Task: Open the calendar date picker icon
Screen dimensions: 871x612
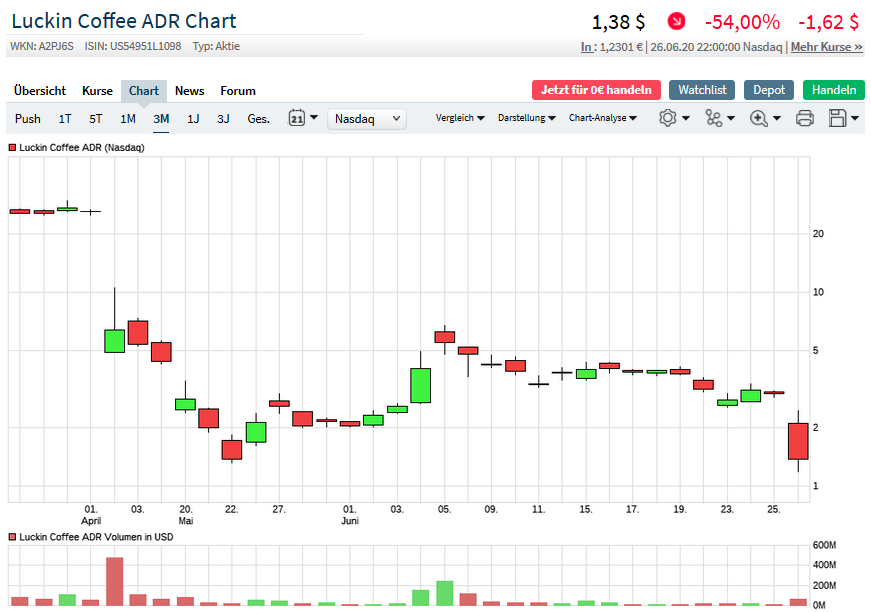Action: click(x=297, y=118)
